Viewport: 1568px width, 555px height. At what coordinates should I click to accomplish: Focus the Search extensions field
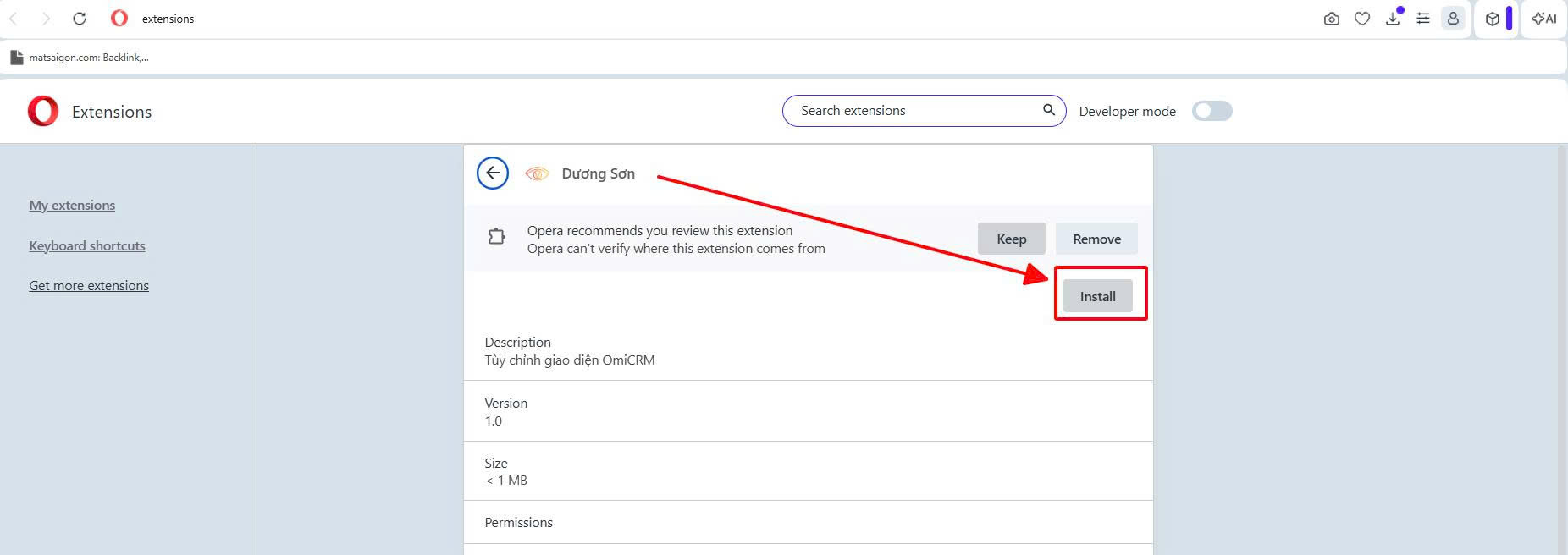point(924,111)
